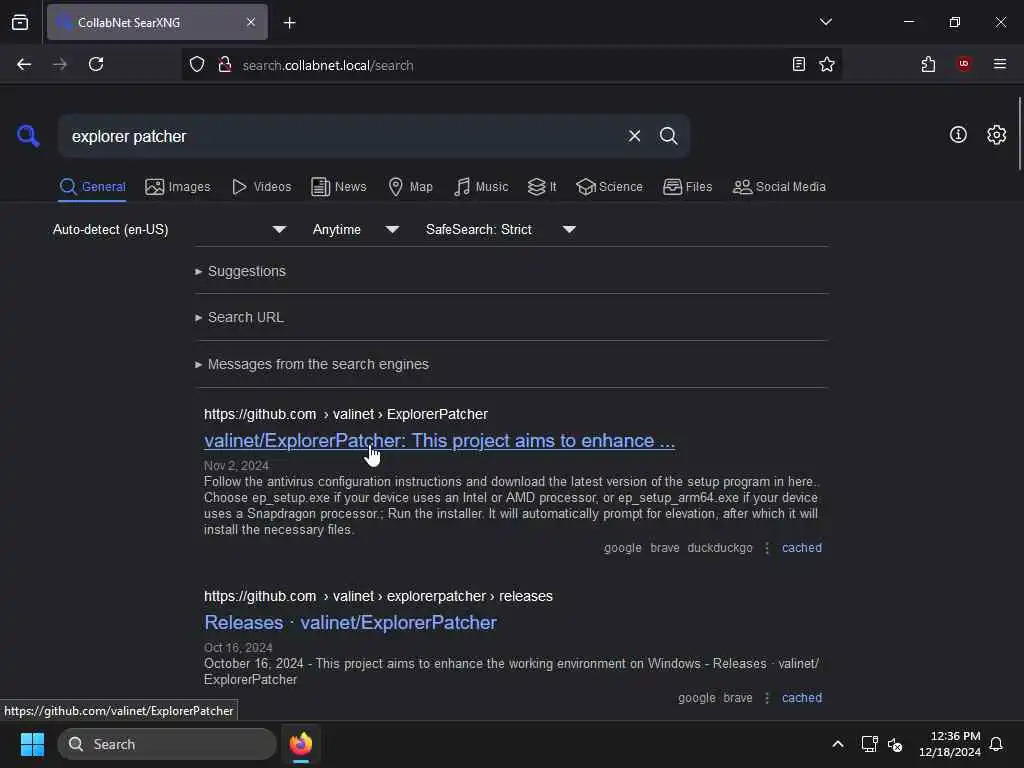Open network status tray icon
The height and width of the screenshot is (768, 1024).
869,744
